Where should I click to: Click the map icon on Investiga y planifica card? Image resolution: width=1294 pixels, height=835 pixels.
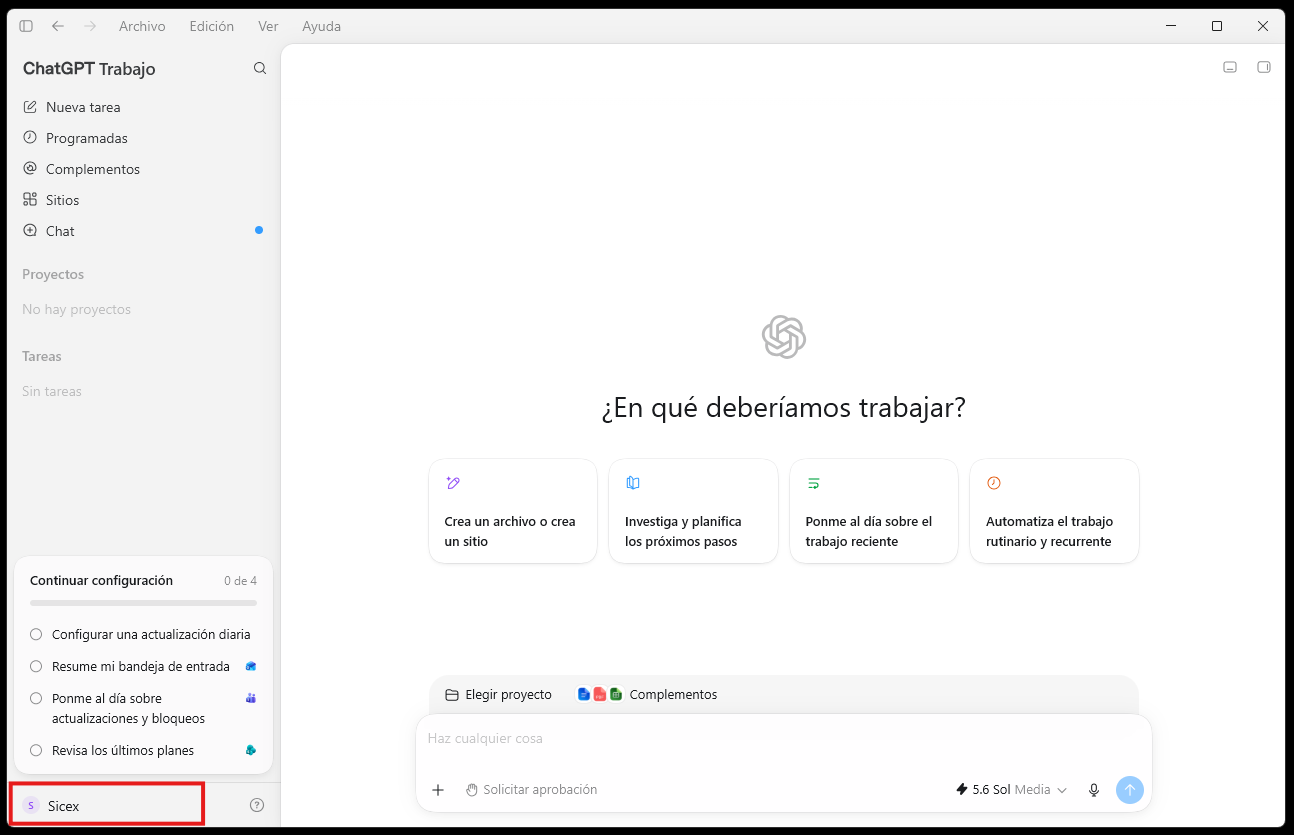point(633,483)
